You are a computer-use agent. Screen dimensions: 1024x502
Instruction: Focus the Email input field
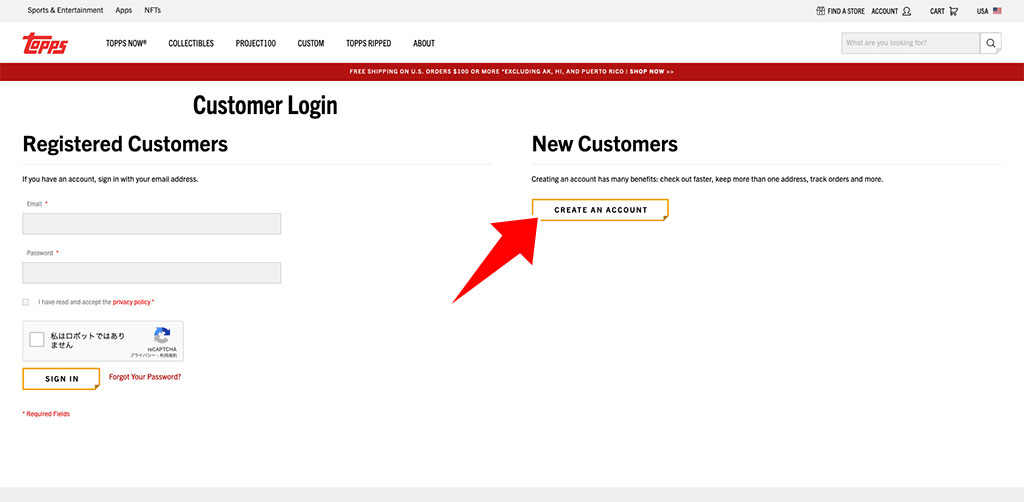tap(152, 223)
